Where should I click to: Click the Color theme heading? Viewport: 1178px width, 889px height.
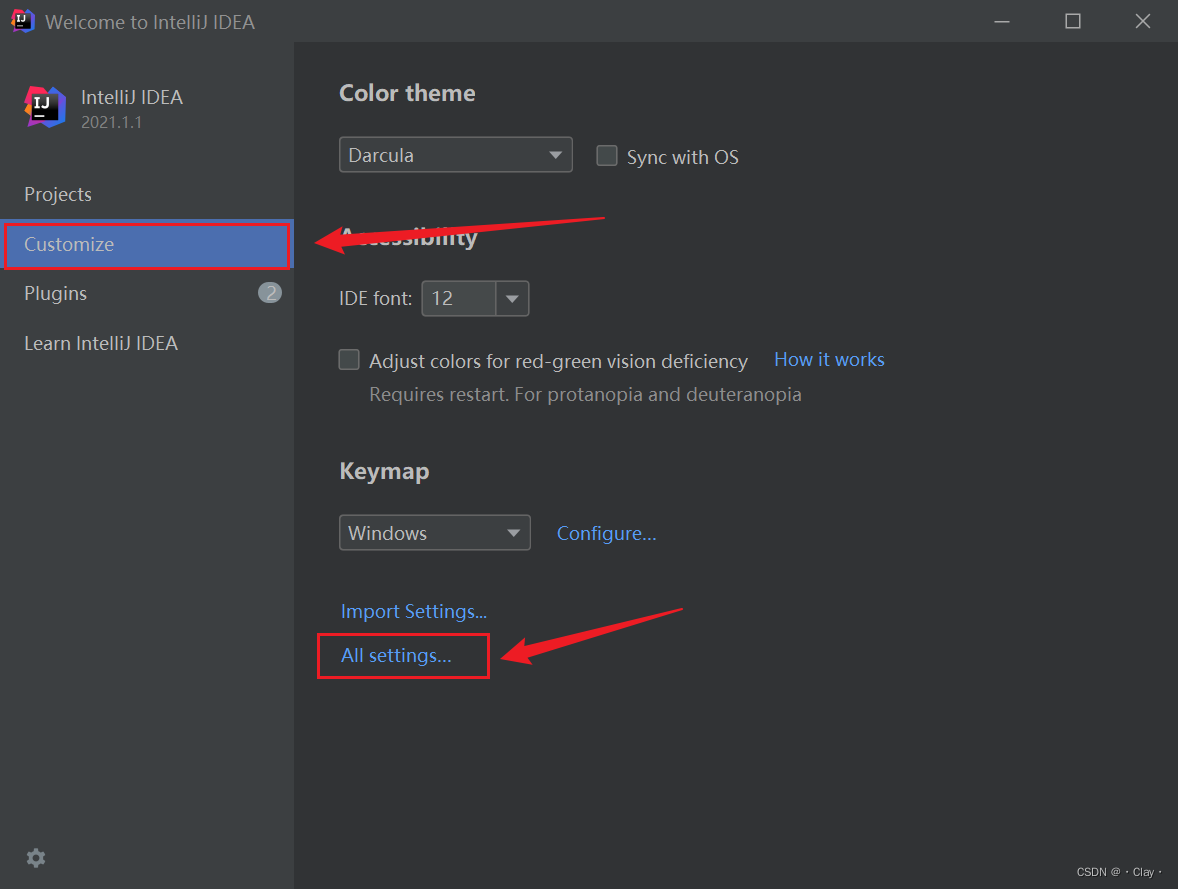point(407,93)
